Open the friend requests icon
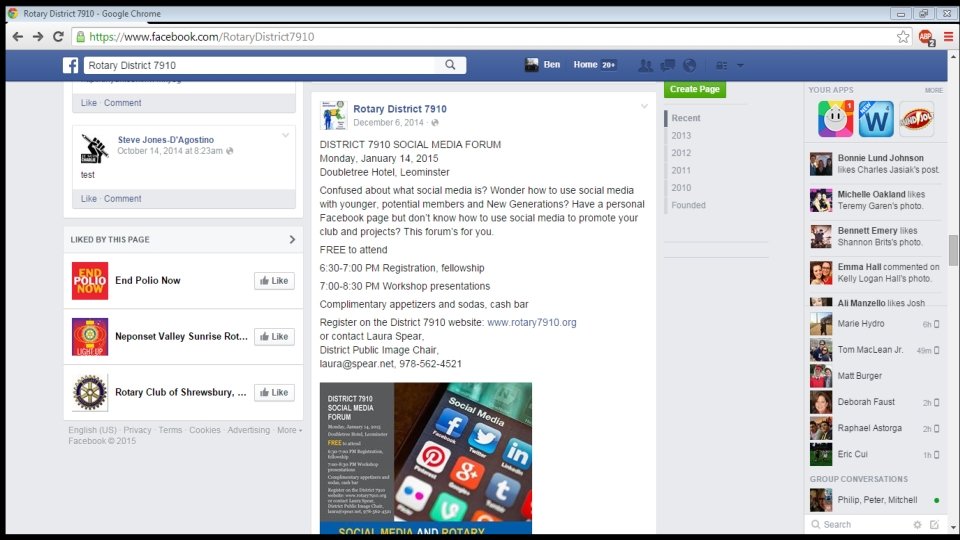 coord(645,66)
